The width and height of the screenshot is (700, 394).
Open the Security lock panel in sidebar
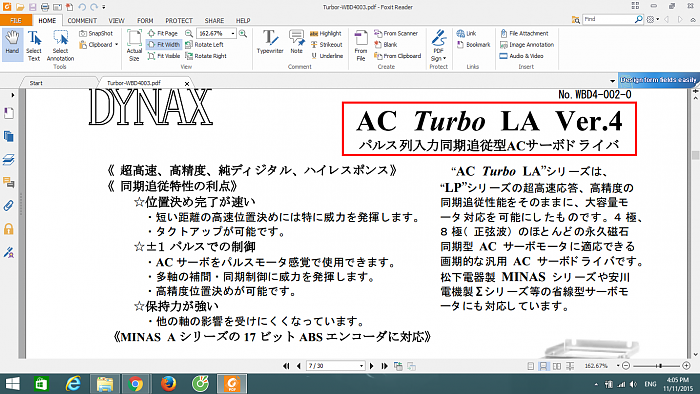point(8,229)
